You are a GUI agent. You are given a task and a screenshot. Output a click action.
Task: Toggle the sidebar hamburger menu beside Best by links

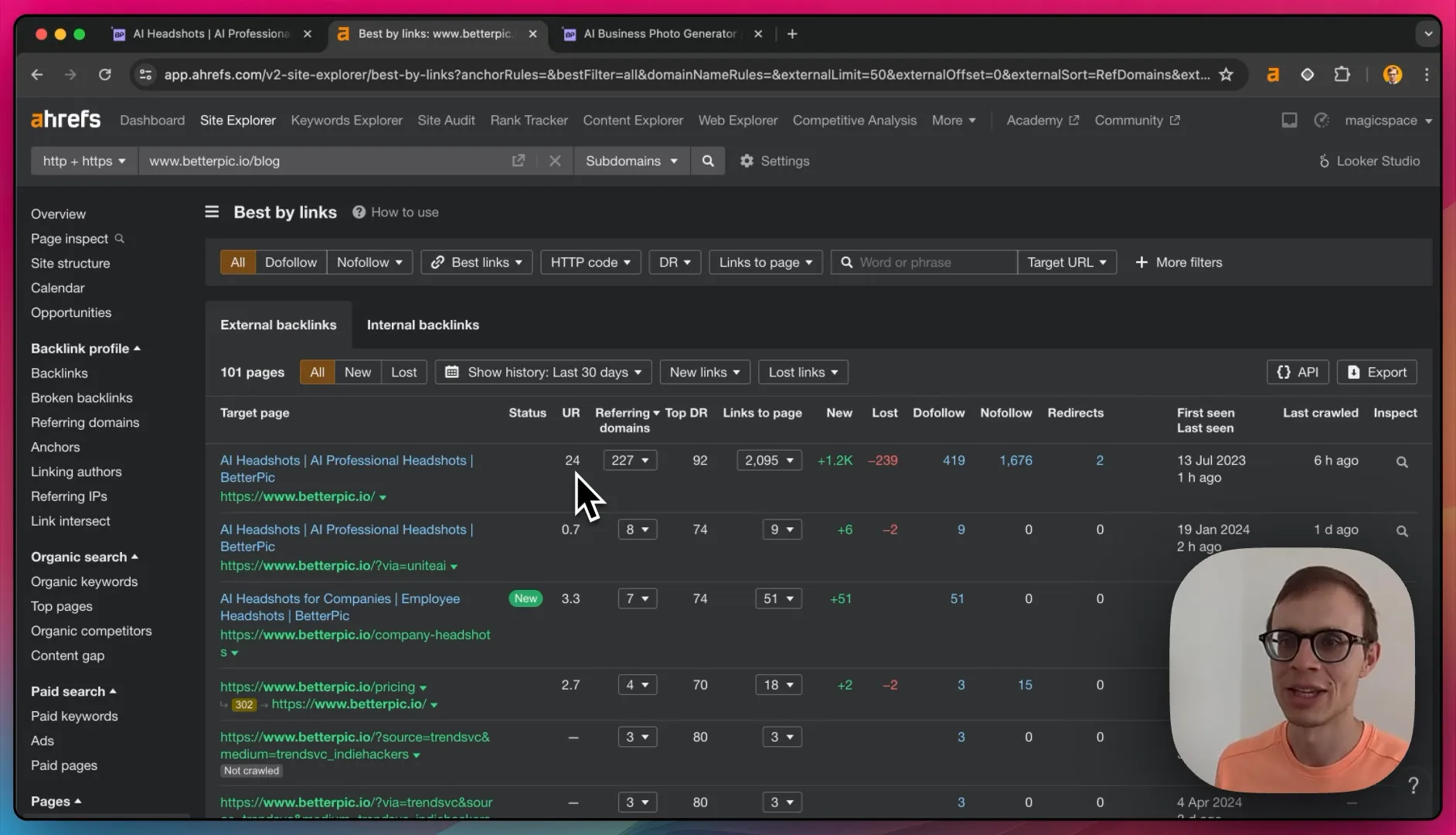tap(212, 212)
